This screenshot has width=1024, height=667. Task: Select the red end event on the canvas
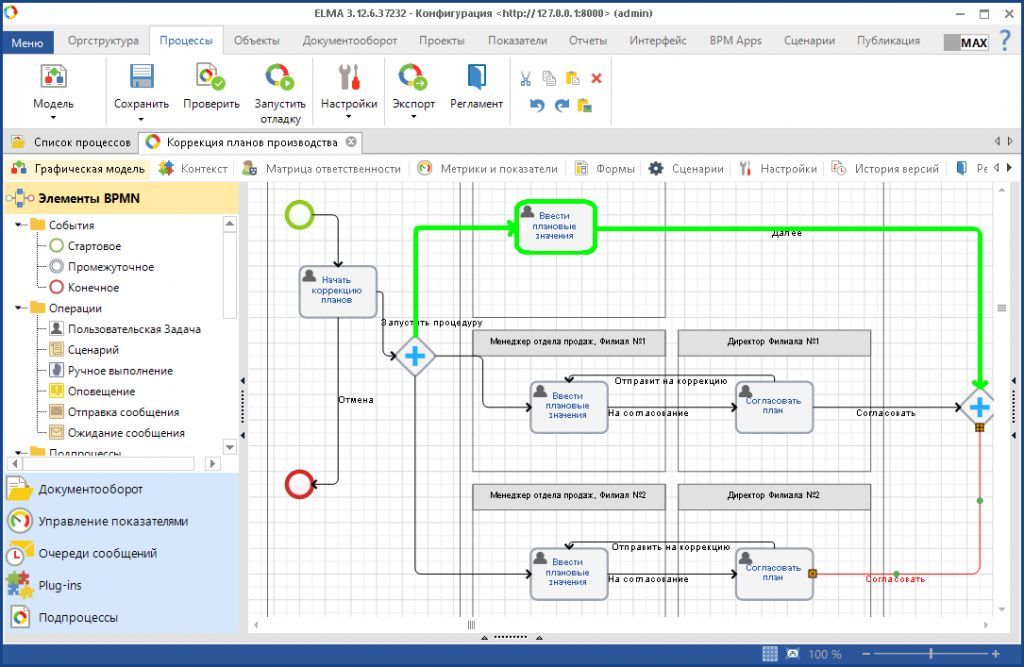coord(299,484)
